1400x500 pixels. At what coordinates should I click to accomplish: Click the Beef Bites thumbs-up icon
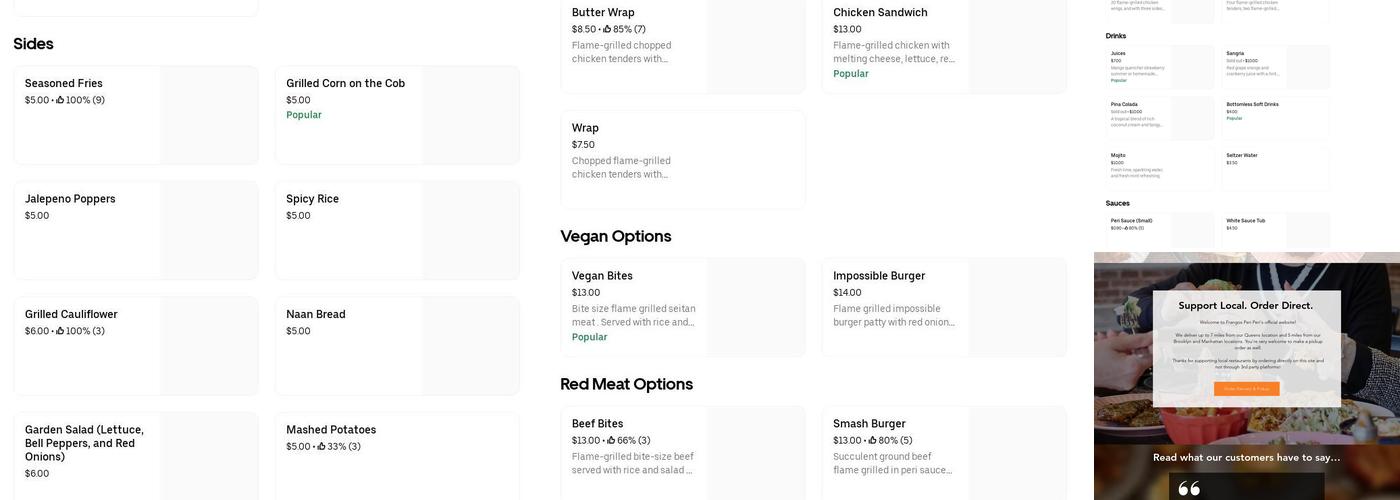pyautogui.click(x=611, y=441)
